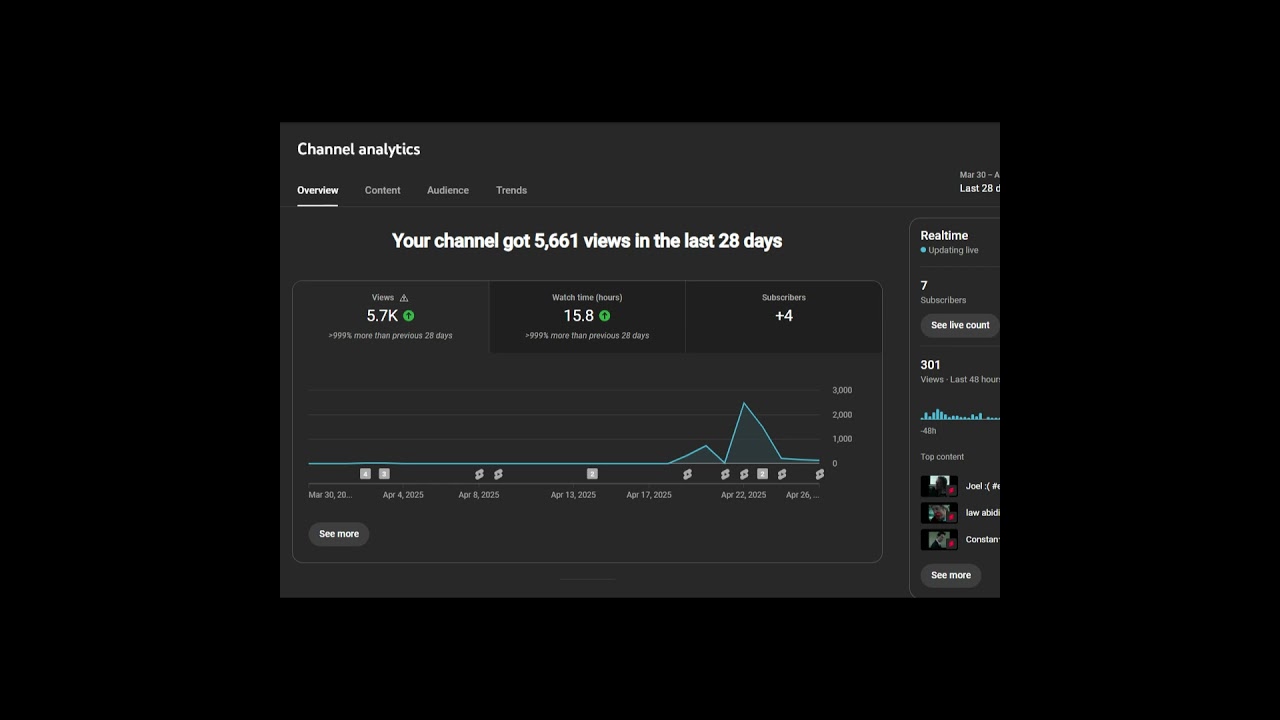Click the warning triangle icon beside Views
Viewport: 1280px width, 720px height.
coord(404,298)
